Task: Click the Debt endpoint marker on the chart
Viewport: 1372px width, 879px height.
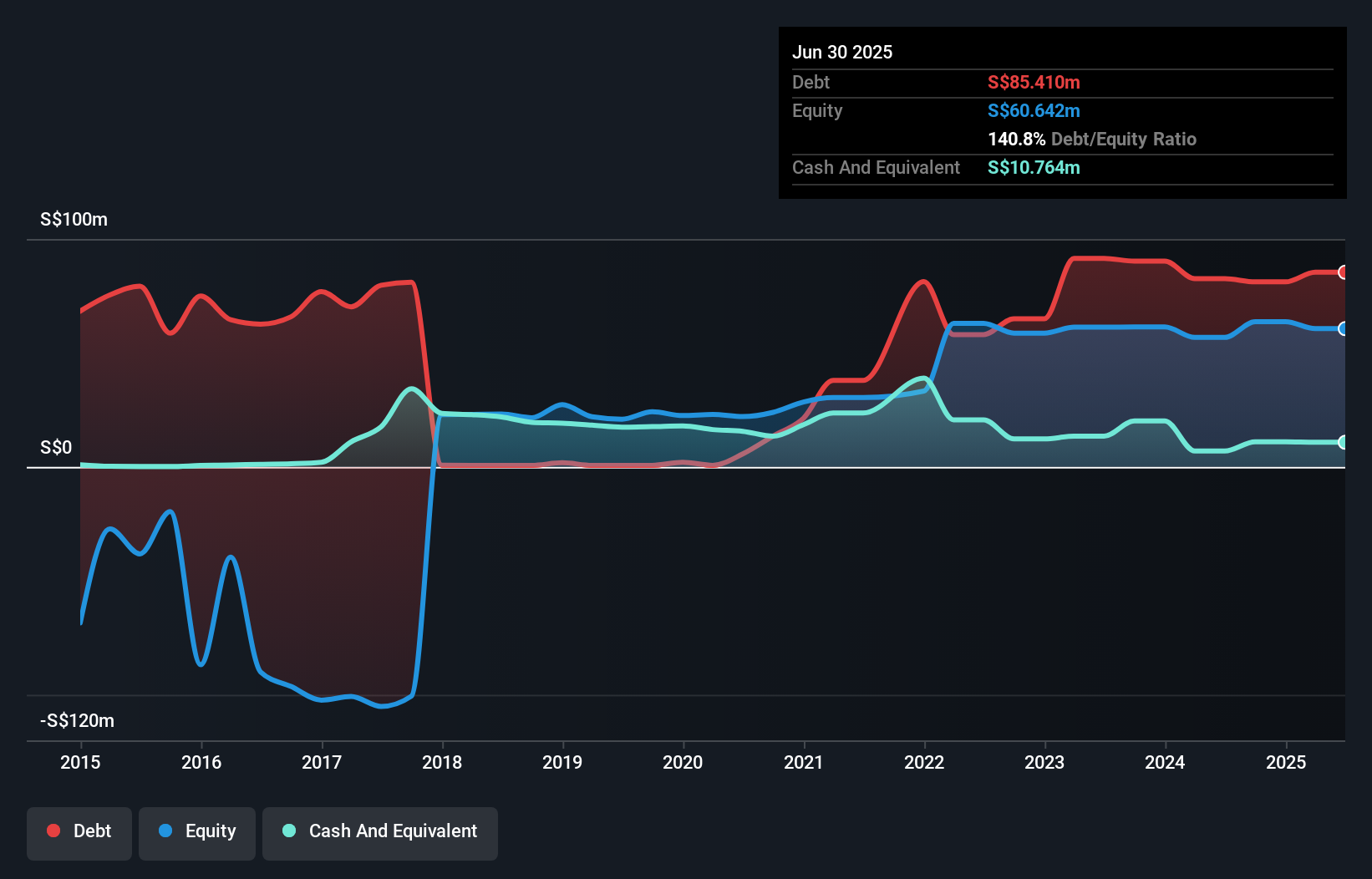Action: click(x=1342, y=272)
